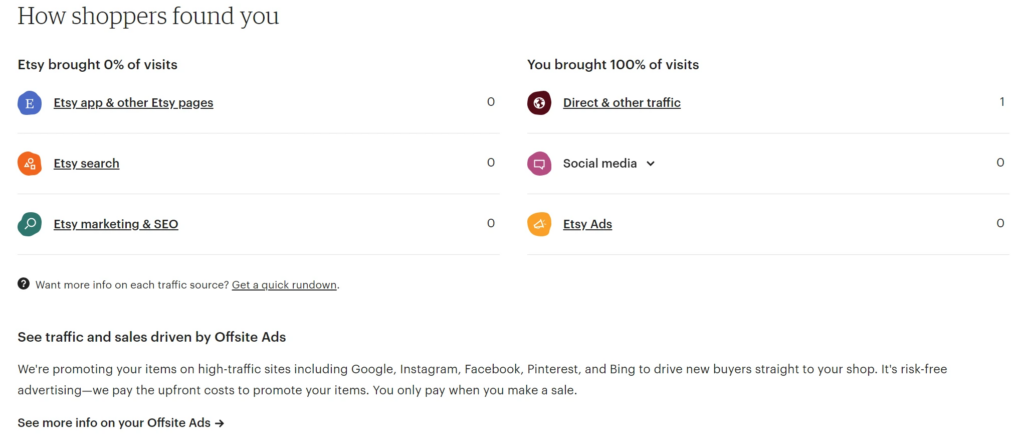Click "You brought 100% of visits" heading
Image resolution: width=1024 pixels, height=438 pixels.
[x=613, y=65]
